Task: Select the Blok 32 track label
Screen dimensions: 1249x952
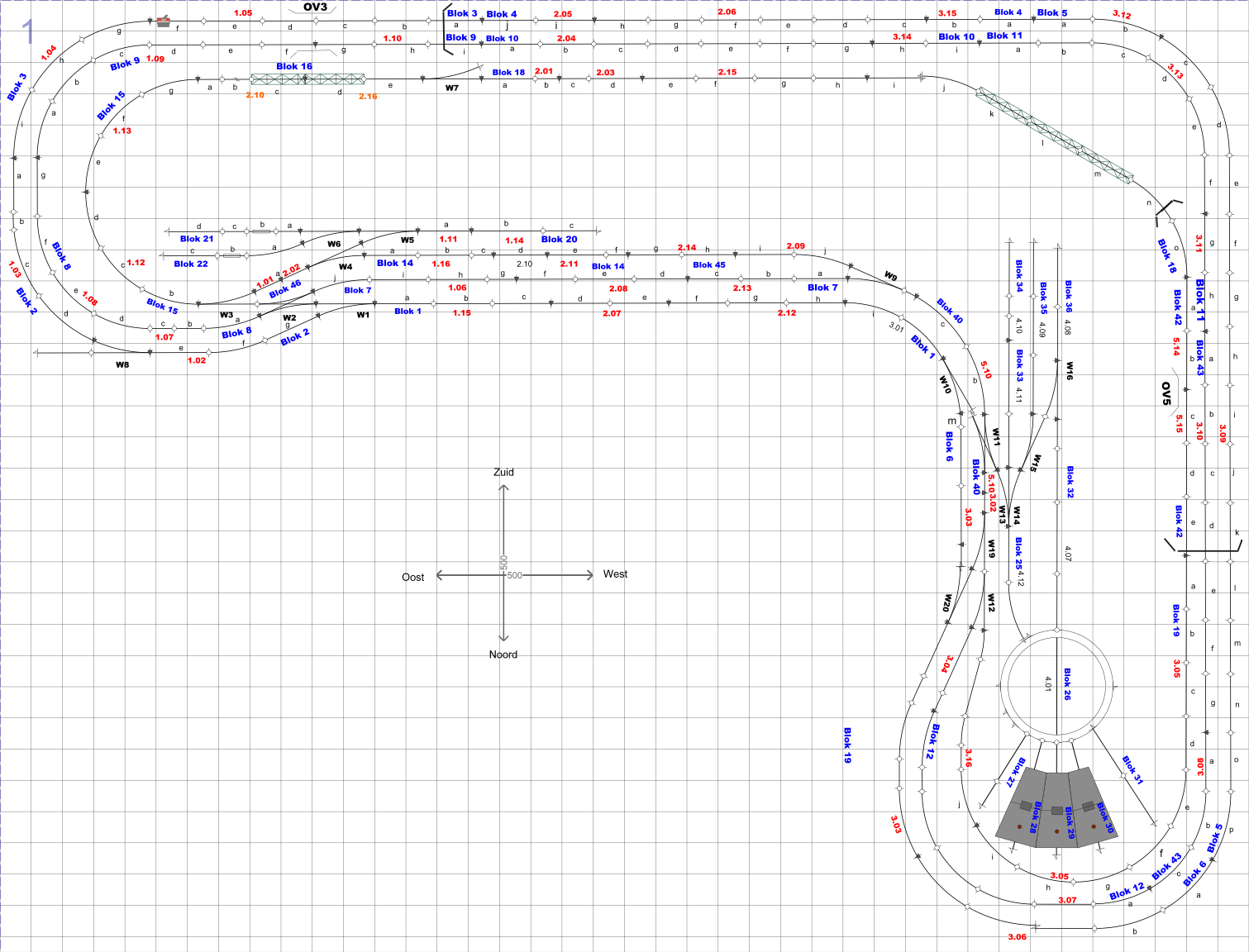Action: click(1070, 482)
